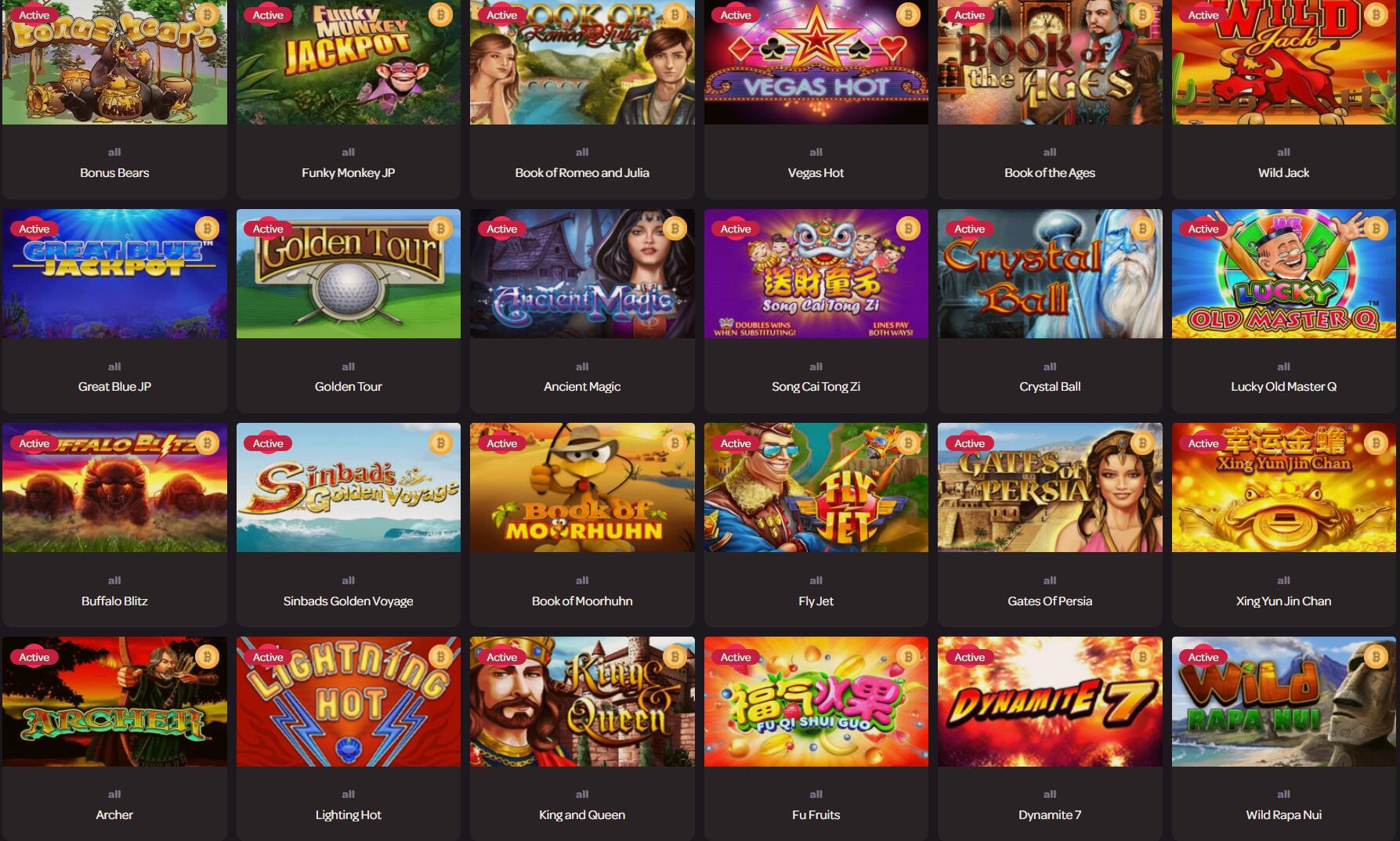The width and height of the screenshot is (1400, 841).
Task: Click Bitcoin icon on Archer tile
Action: [x=207, y=657]
